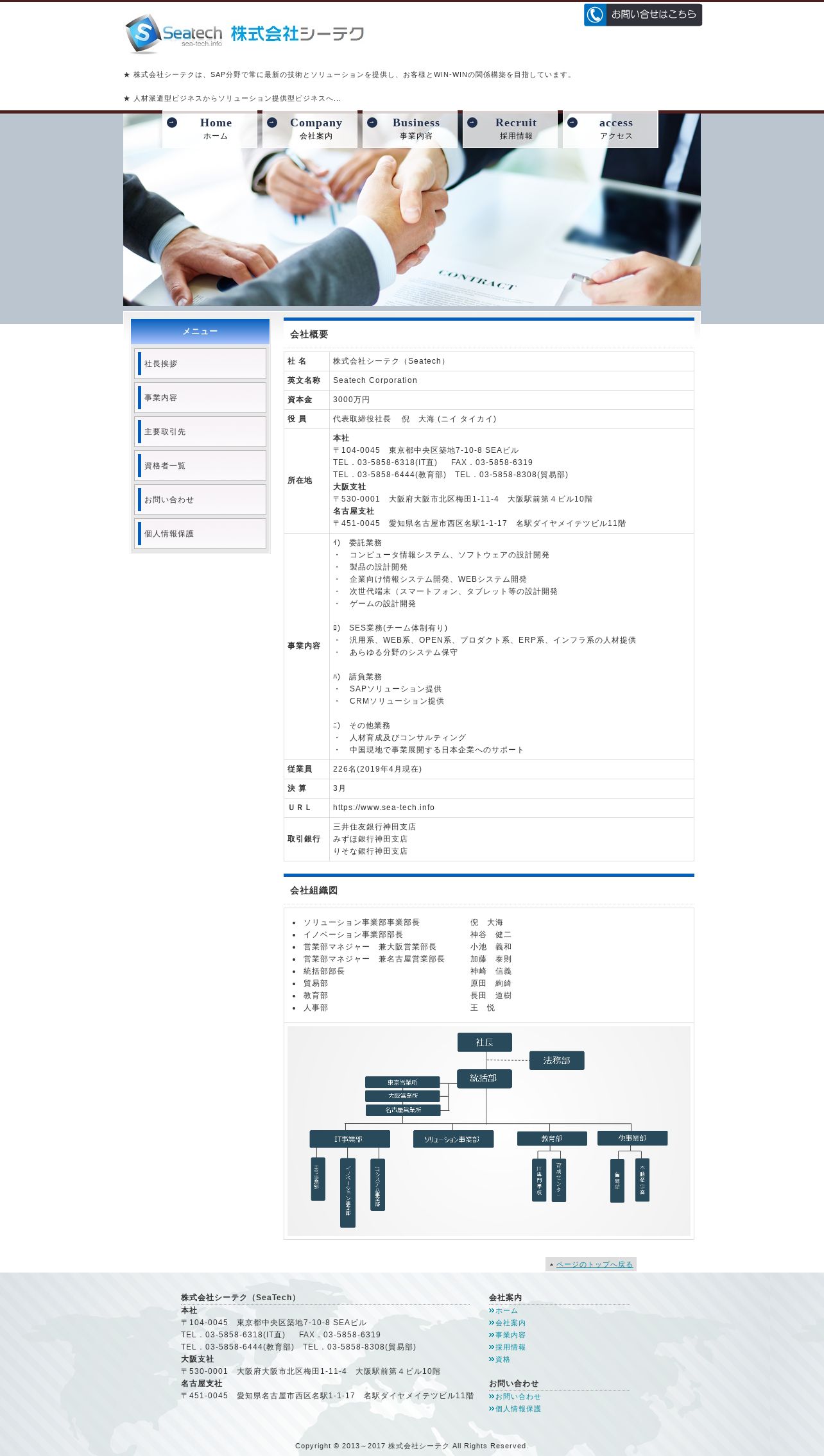Click the ソリューション事業部事業部長 list entry
The image size is (824, 1456).
(361, 922)
